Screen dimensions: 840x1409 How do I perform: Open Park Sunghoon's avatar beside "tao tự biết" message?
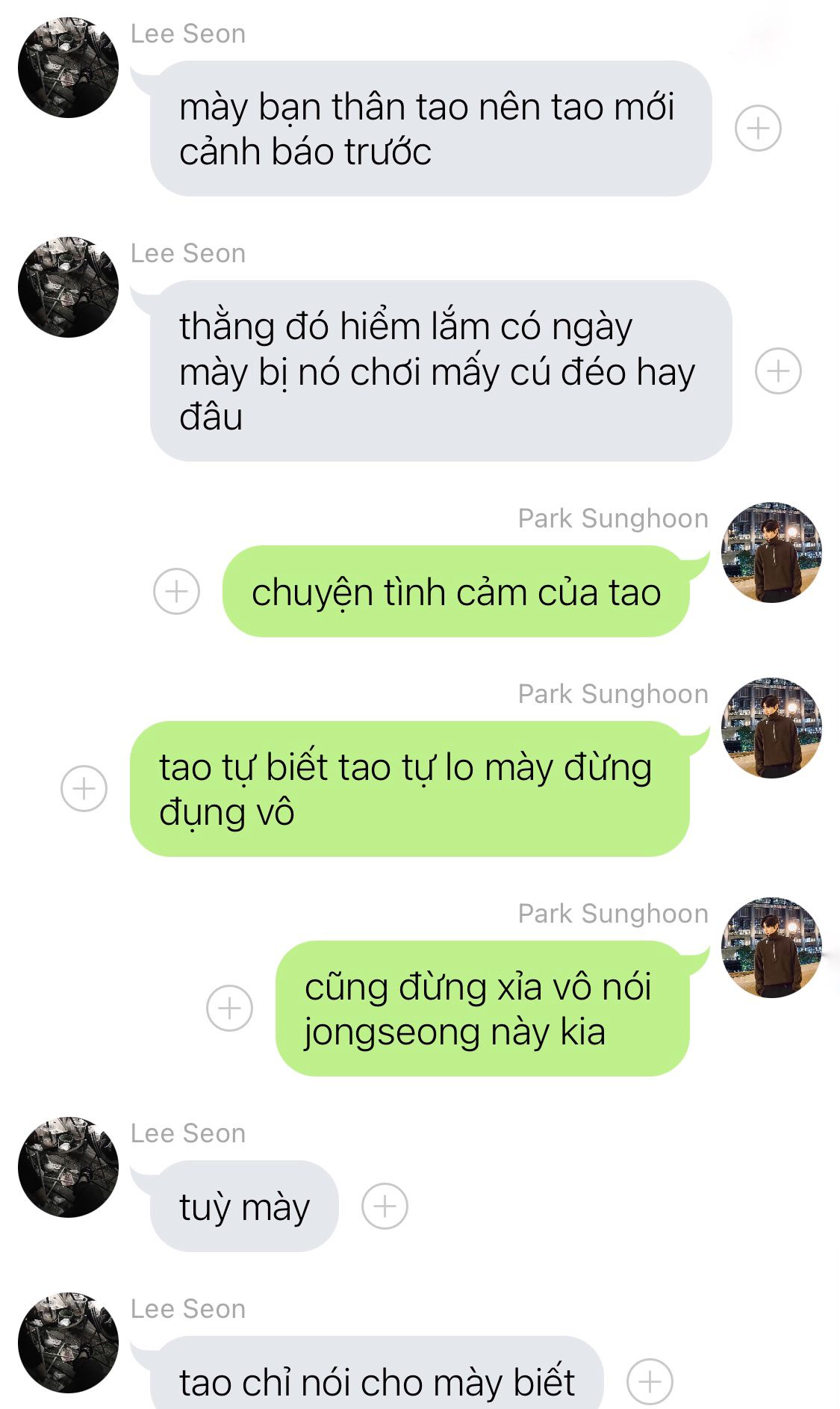pos(771,728)
